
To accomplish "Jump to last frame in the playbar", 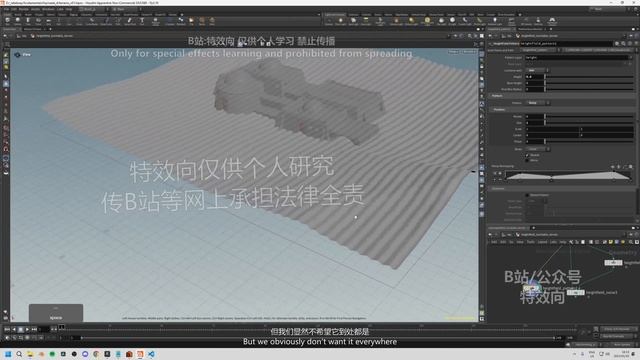I will click(34, 329).
